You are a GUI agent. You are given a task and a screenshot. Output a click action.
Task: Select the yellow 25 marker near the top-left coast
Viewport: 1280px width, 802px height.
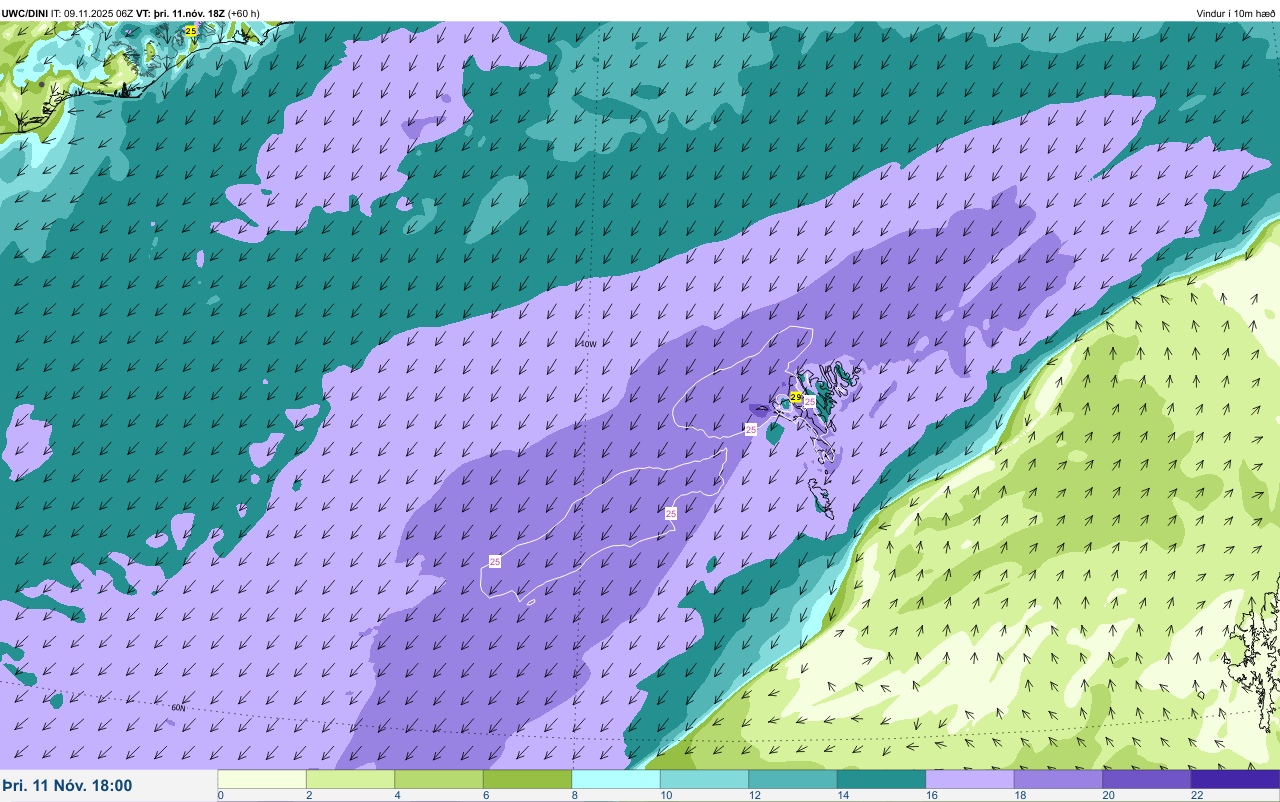point(190,32)
